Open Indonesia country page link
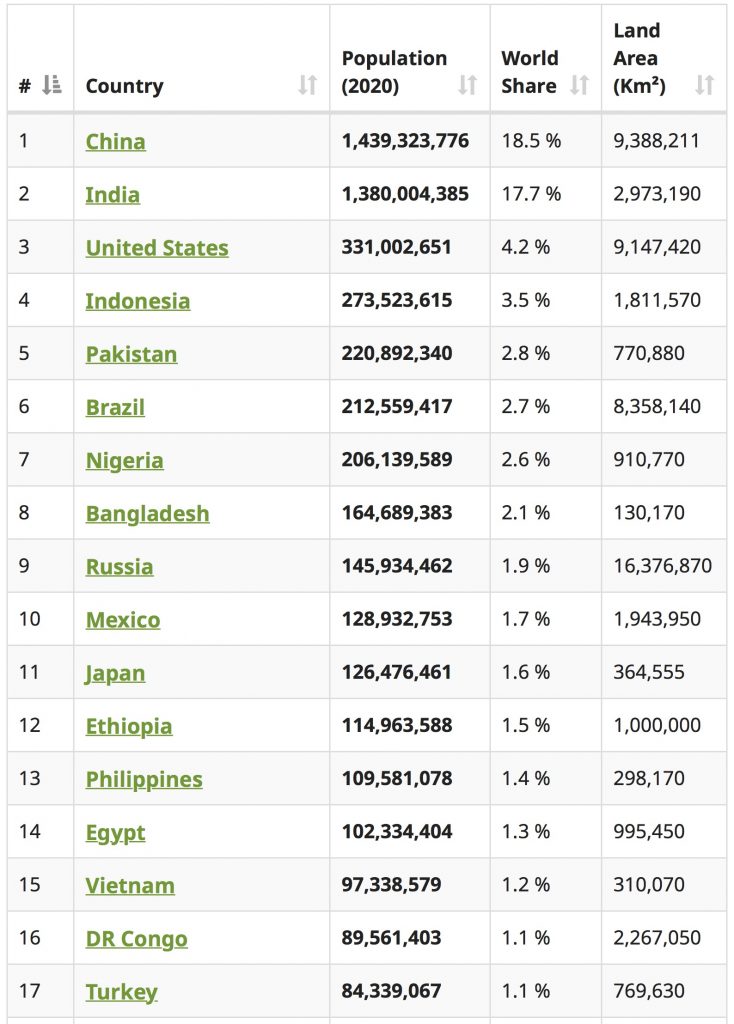This screenshot has height=1024, width=734. (x=137, y=300)
